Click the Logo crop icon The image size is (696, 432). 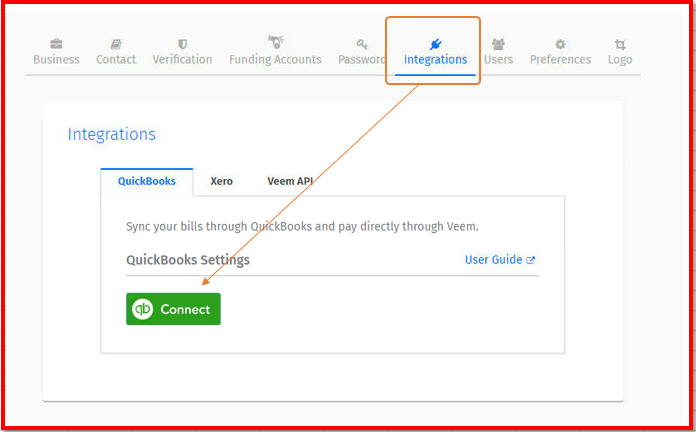coord(620,44)
